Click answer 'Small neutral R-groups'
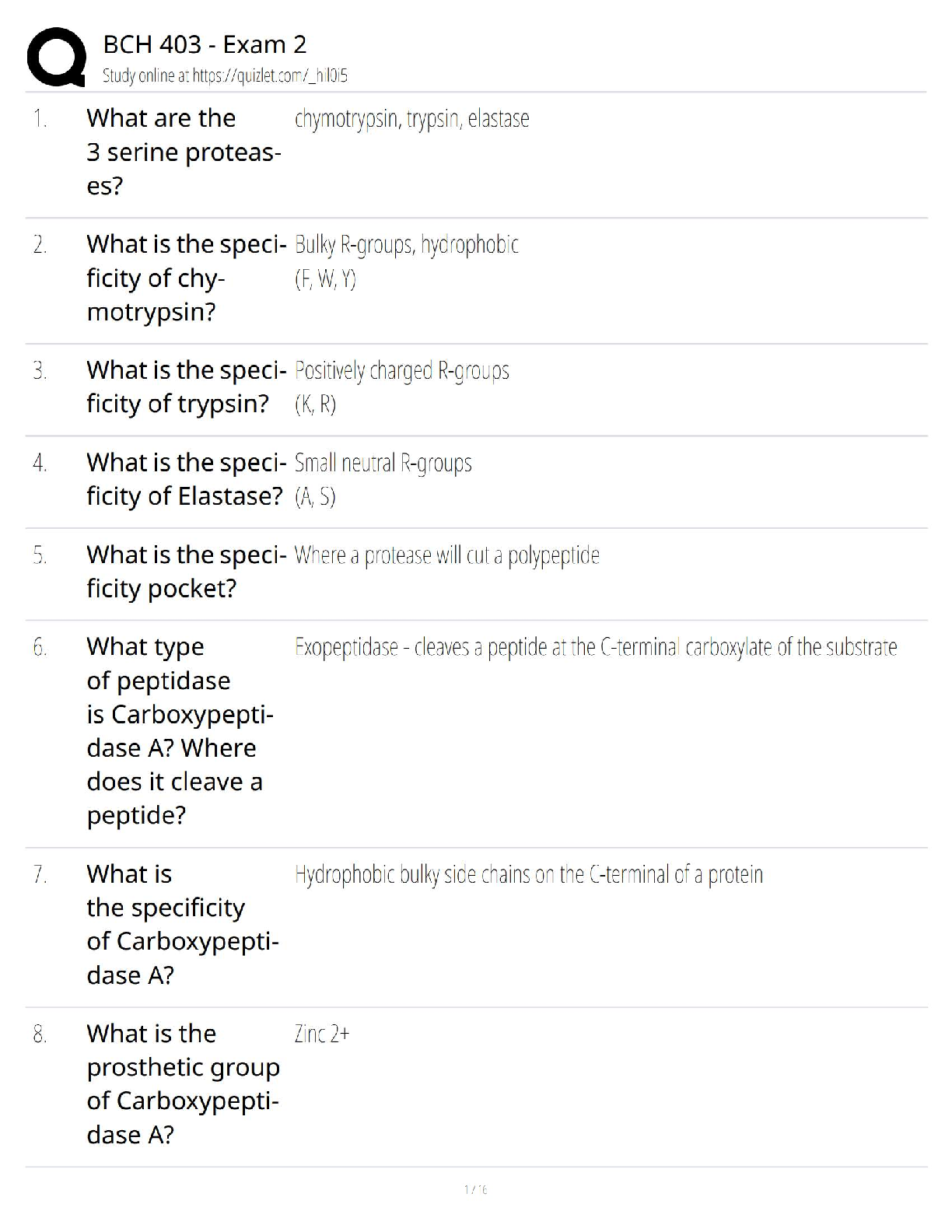This screenshot has height=1232, width=952. pyautogui.click(x=383, y=464)
